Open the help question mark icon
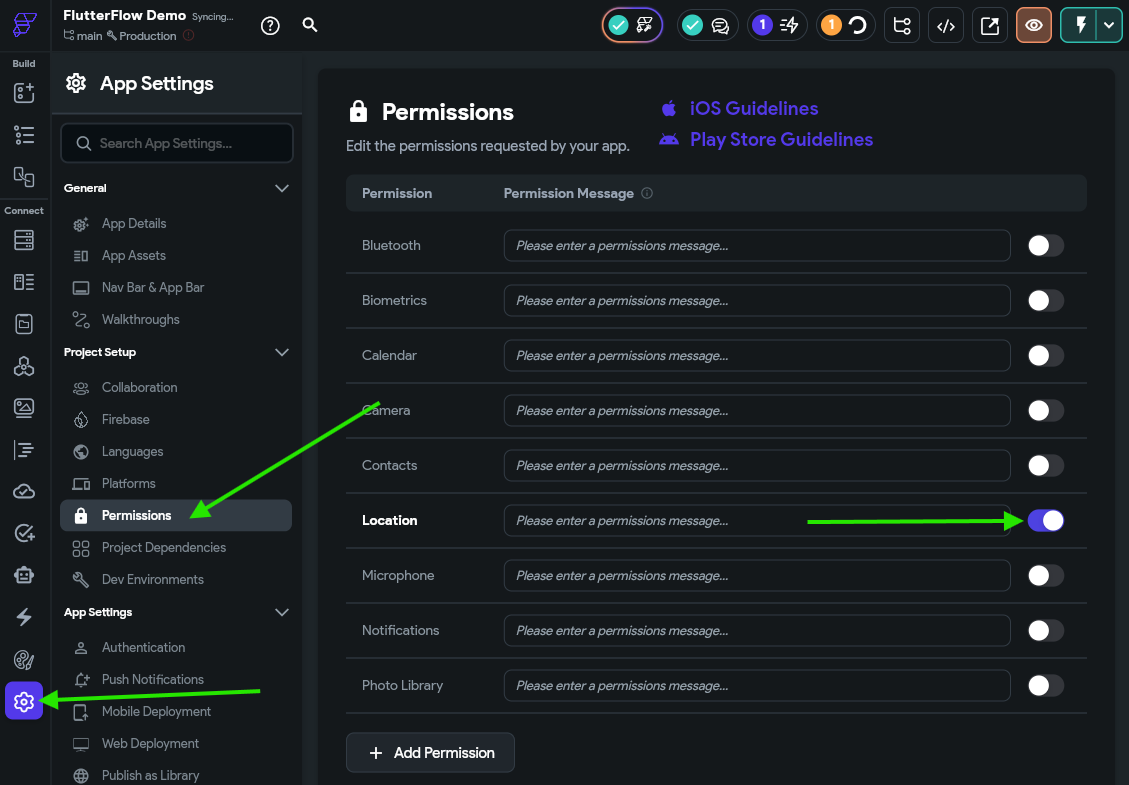1129x785 pixels. [270, 26]
